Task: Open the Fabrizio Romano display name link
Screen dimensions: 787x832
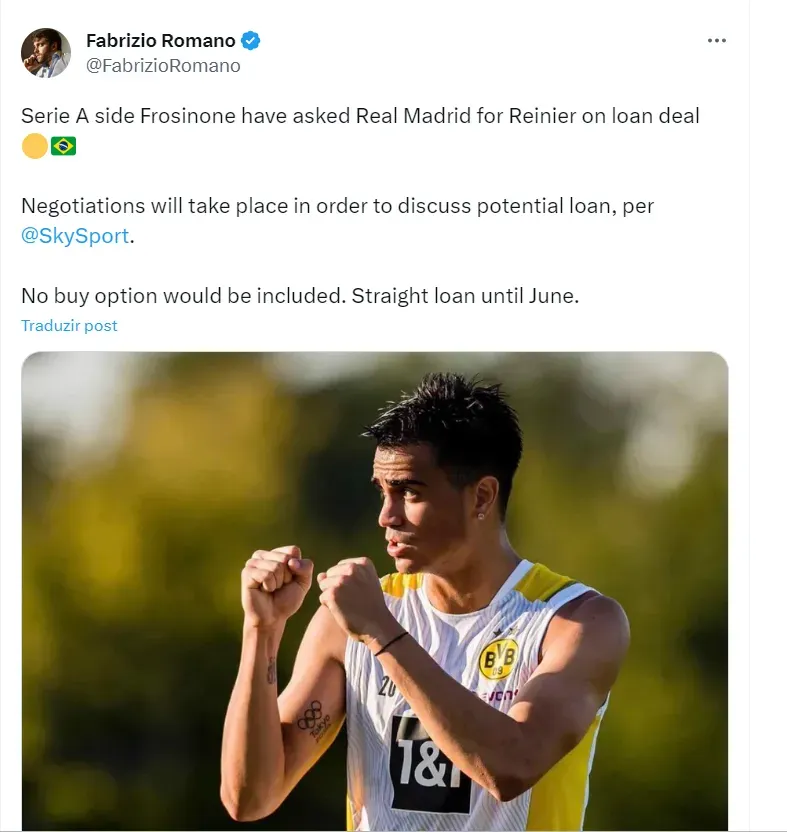Action: pos(160,41)
